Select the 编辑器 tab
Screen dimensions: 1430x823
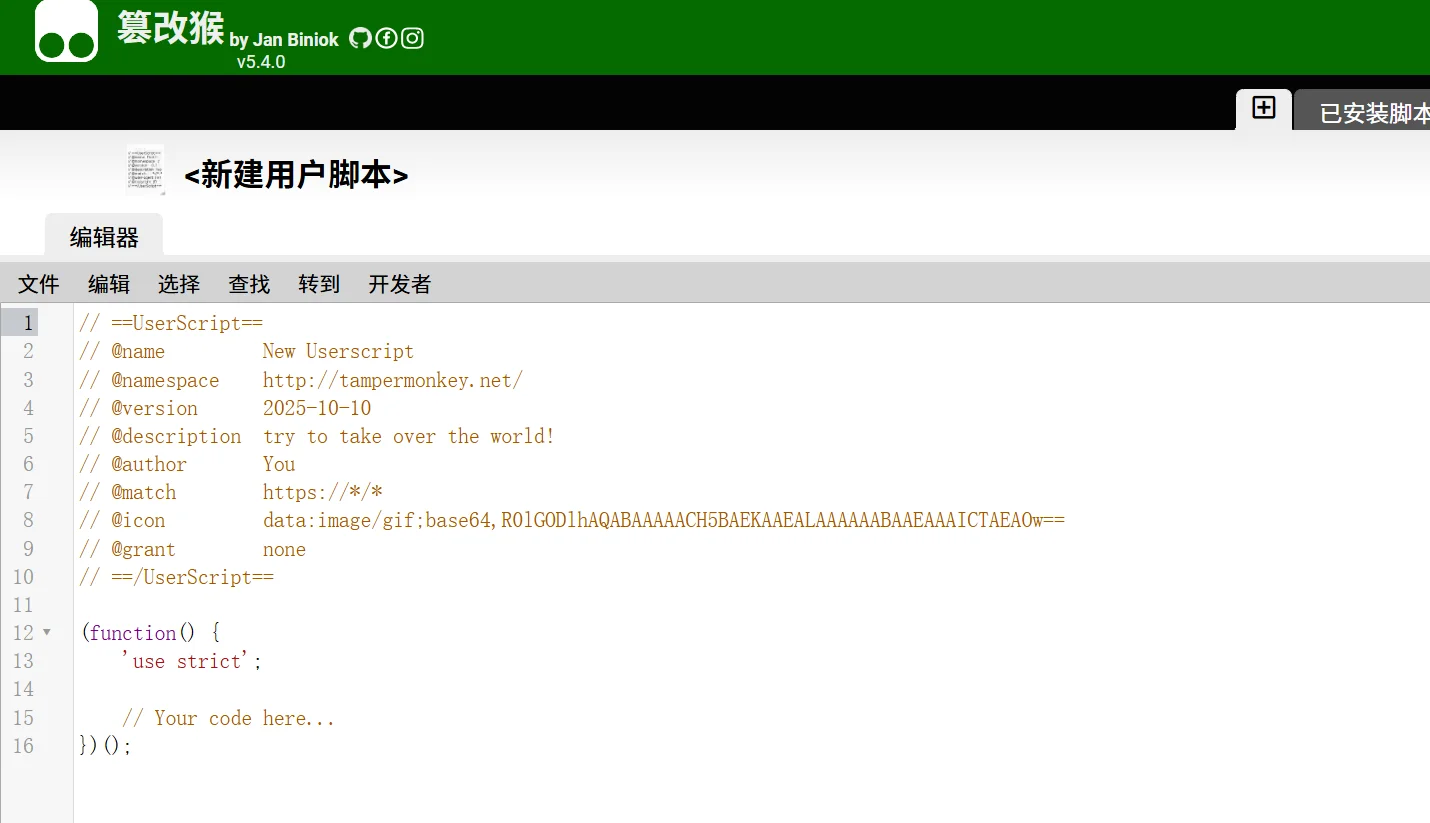(x=104, y=234)
